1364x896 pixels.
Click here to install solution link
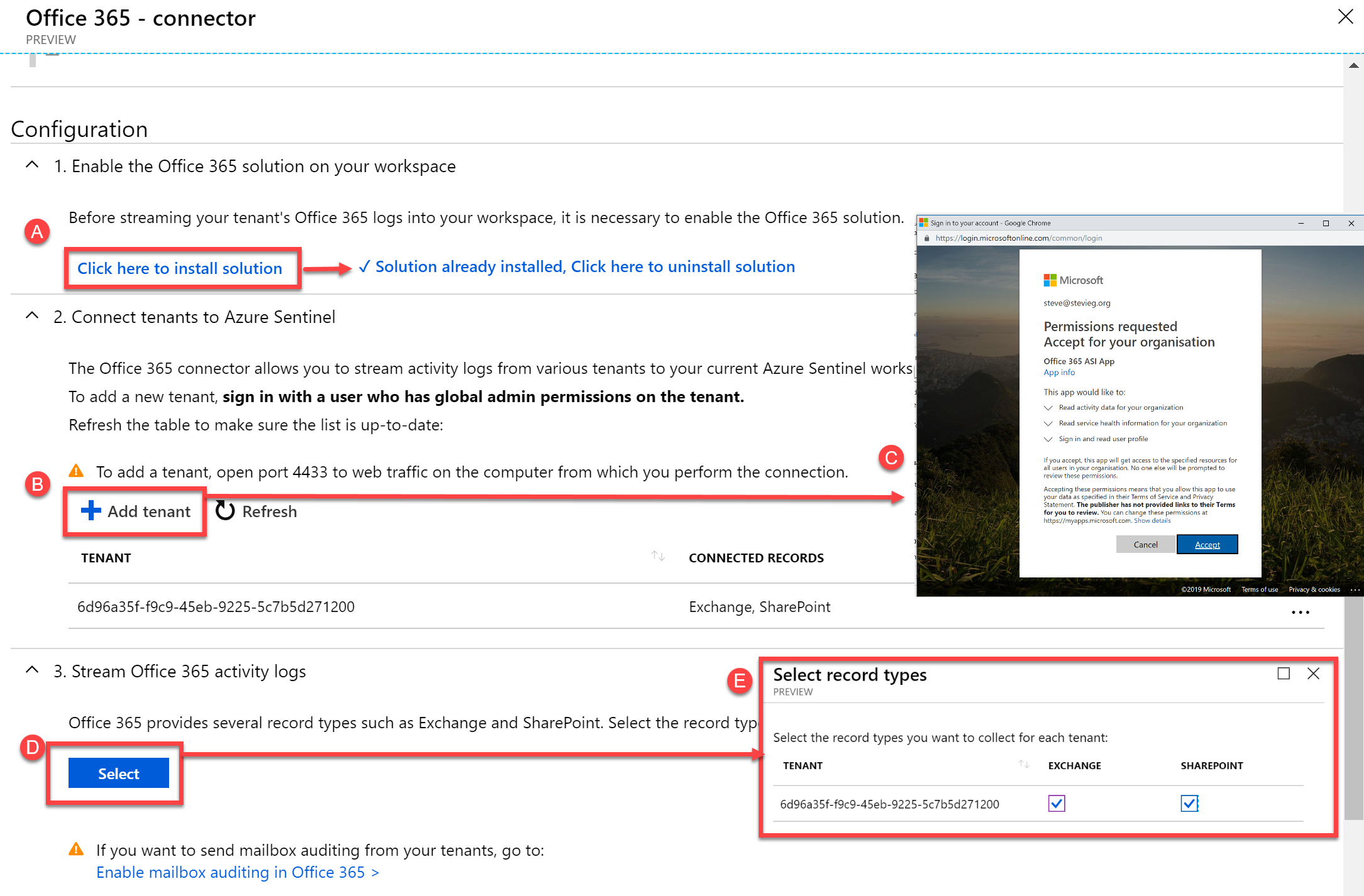coord(180,268)
